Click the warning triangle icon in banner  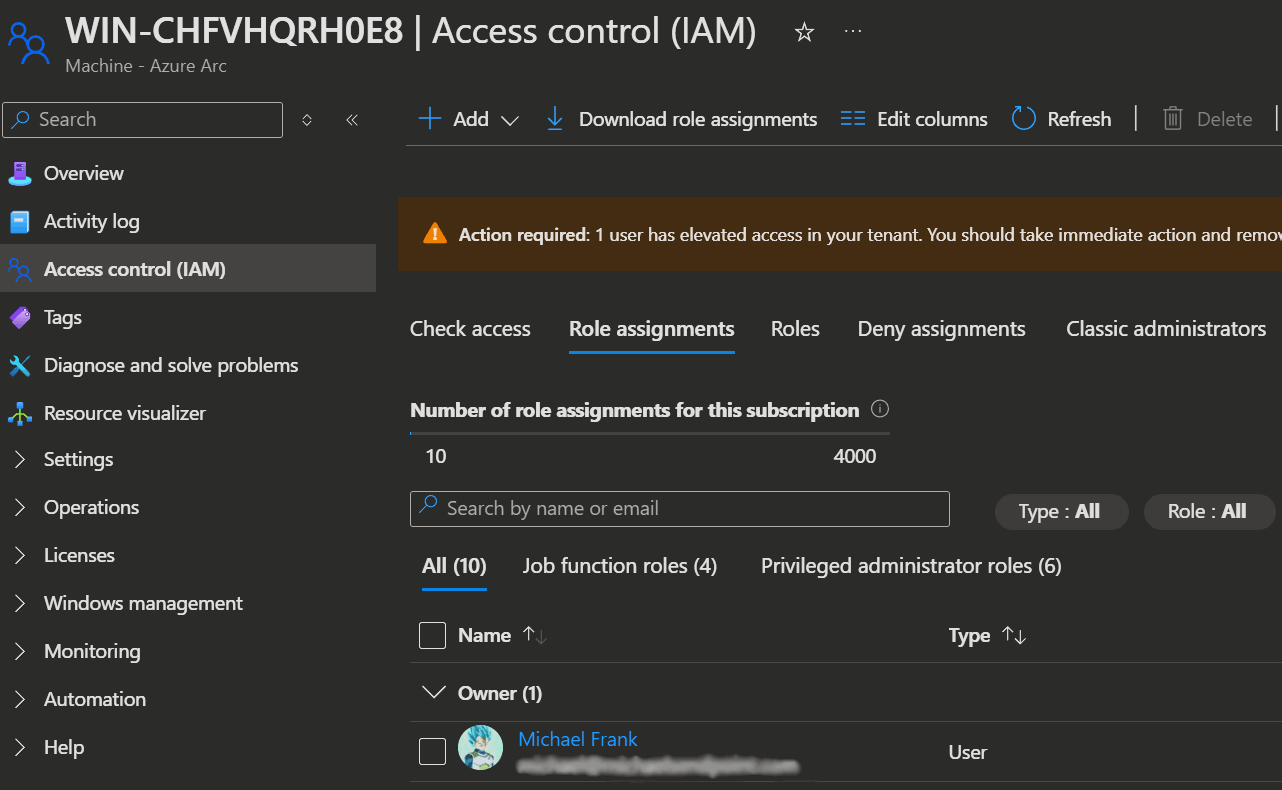[435, 234]
